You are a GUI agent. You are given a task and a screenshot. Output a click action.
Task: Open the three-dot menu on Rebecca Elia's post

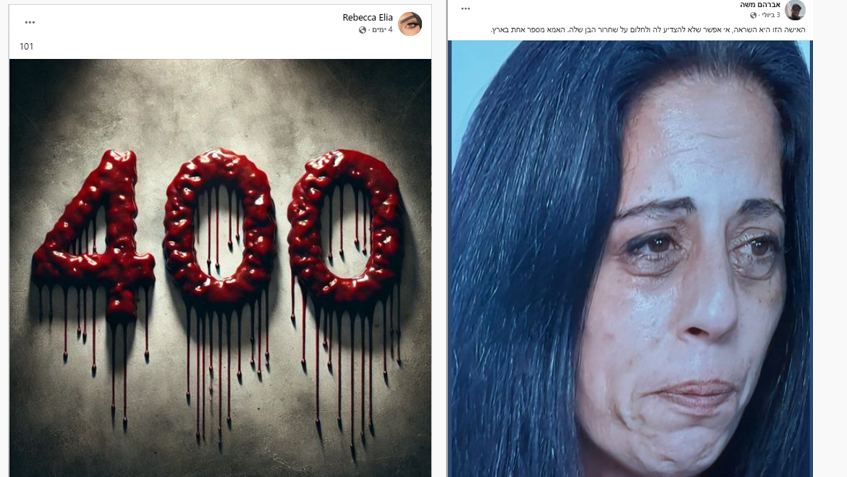click(x=30, y=23)
